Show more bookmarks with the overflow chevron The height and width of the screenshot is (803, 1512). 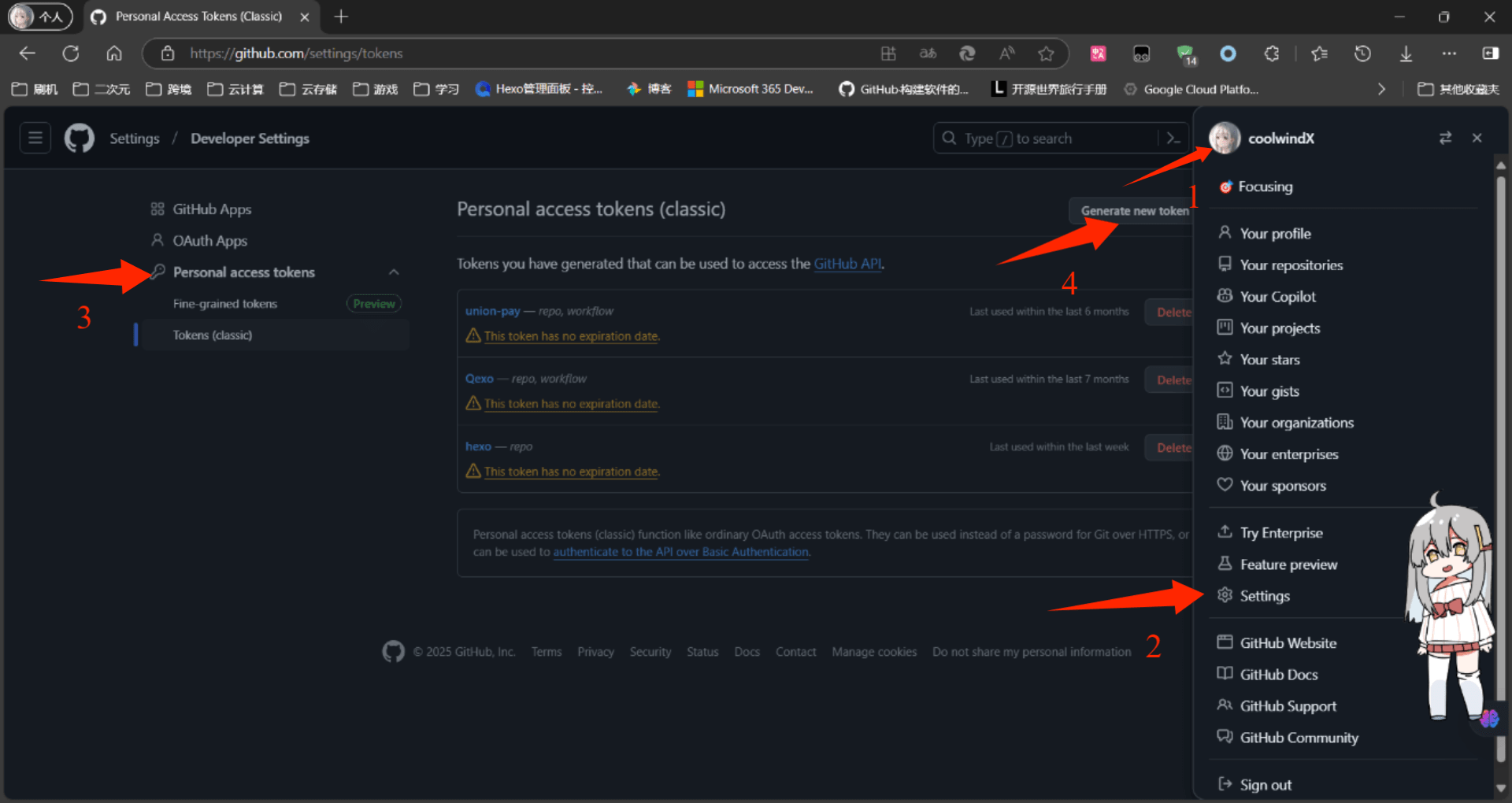[x=1381, y=89]
